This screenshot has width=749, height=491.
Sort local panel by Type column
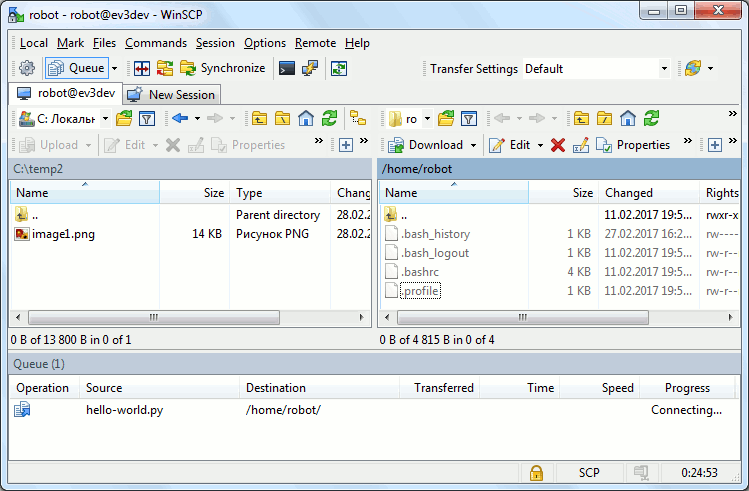[x=280, y=193]
